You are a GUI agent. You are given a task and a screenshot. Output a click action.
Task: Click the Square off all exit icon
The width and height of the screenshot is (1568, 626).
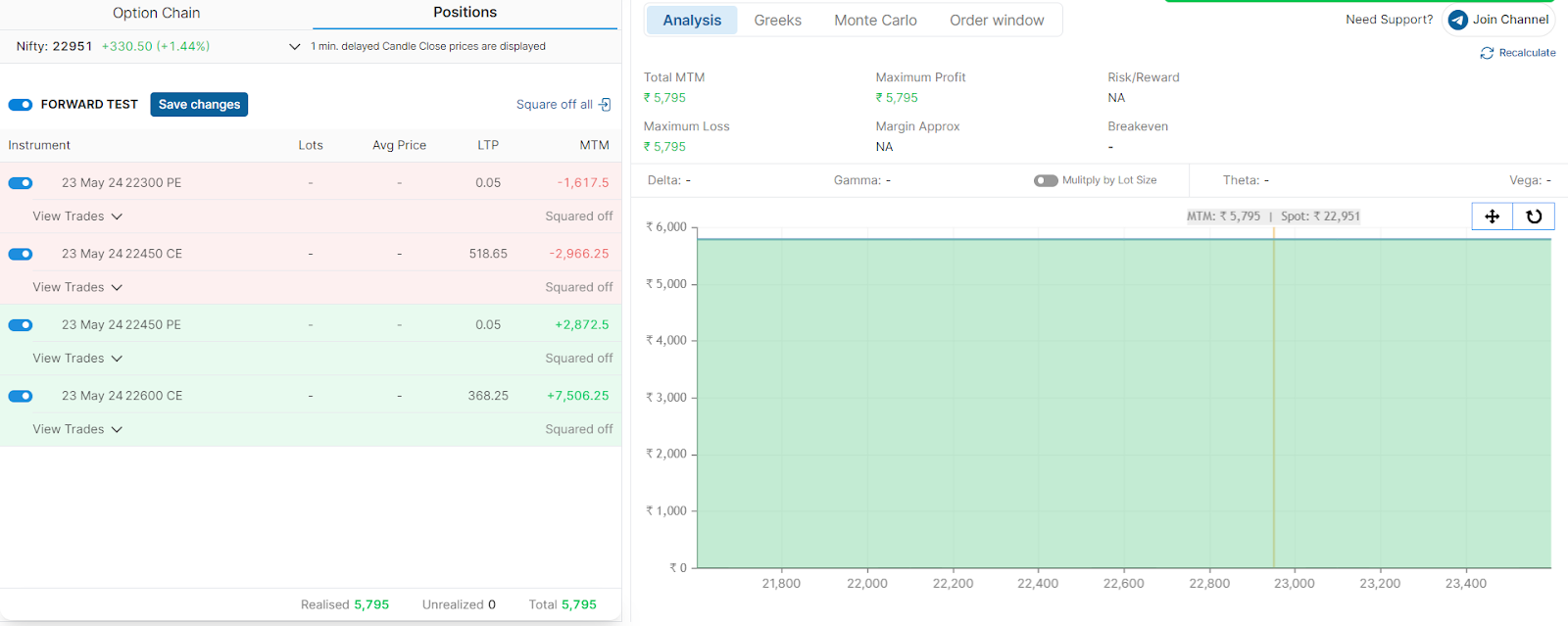tap(605, 105)
